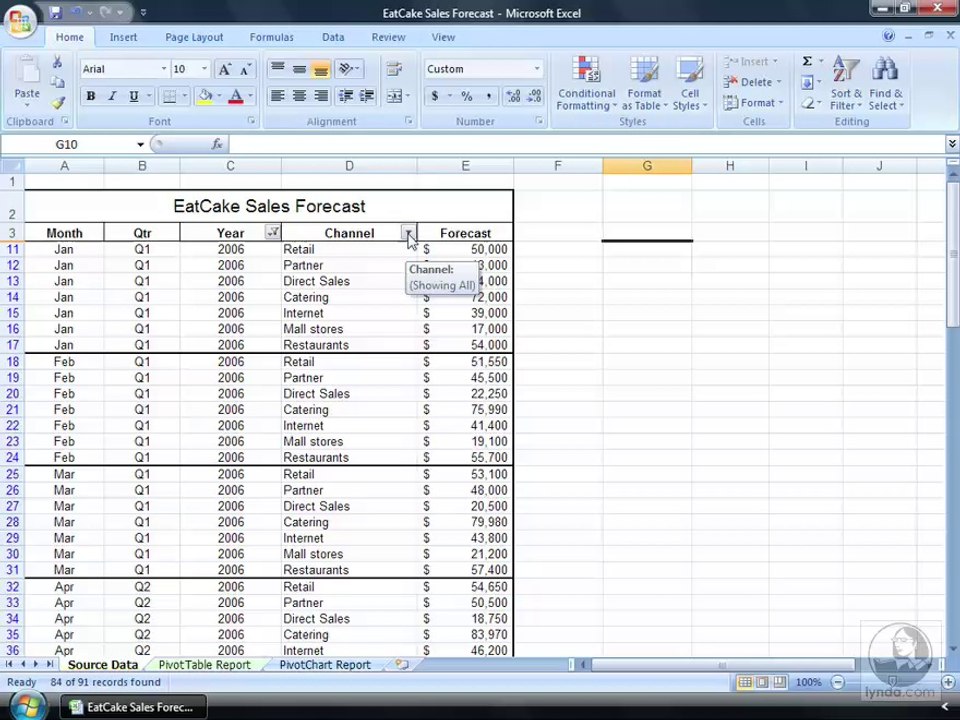Click the Delete cells button
960x720 pixels.
[x=752, y=82]
